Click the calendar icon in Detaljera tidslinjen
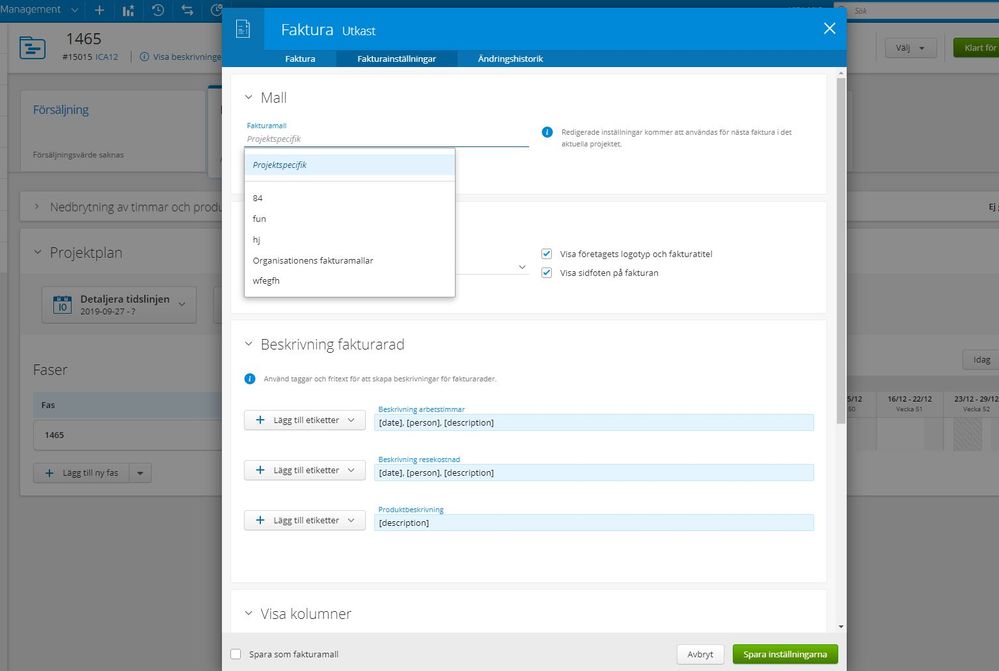 click(x=62, y=305)
